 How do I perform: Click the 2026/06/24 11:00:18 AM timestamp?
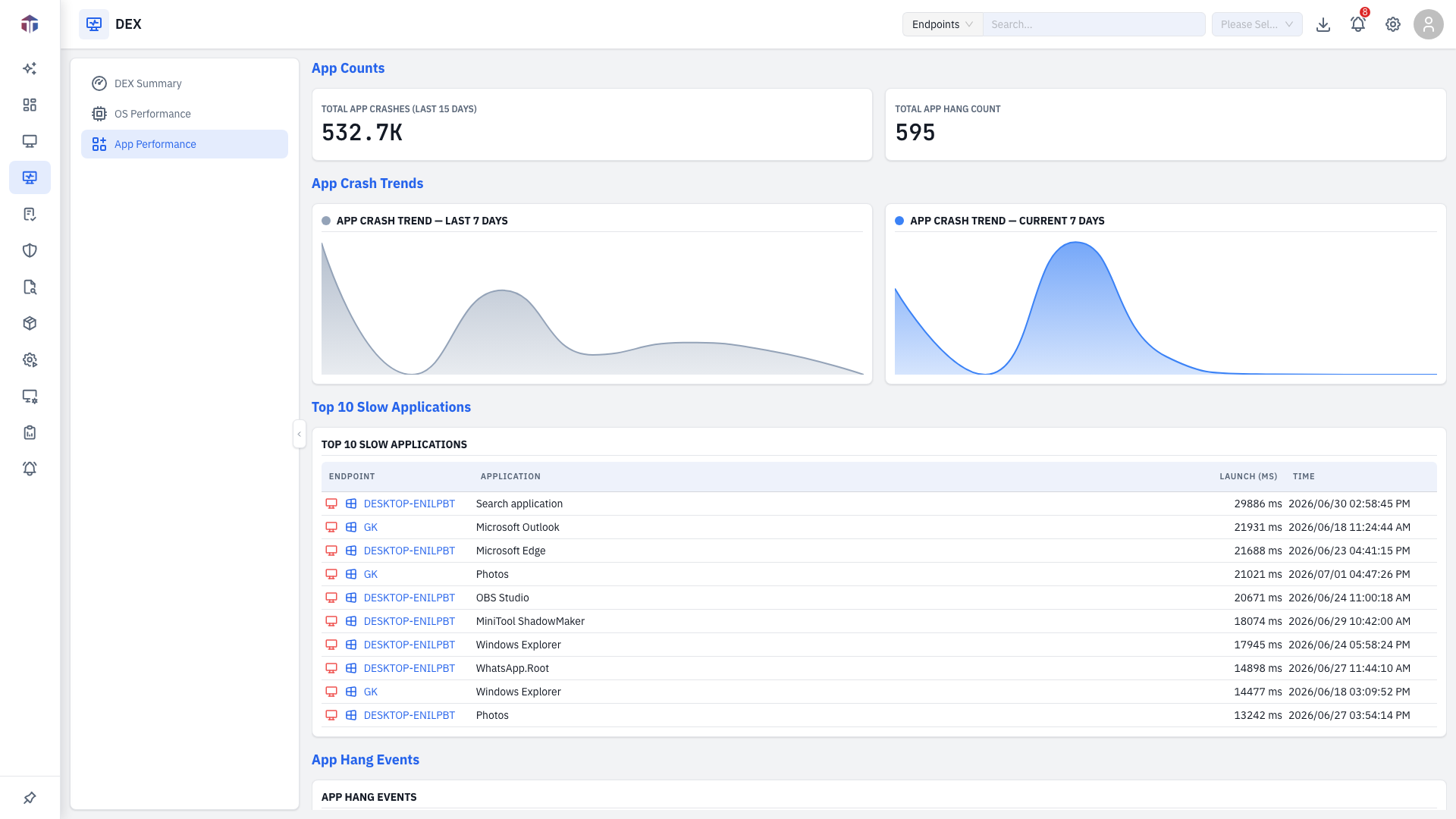[x=1349, y=598]
